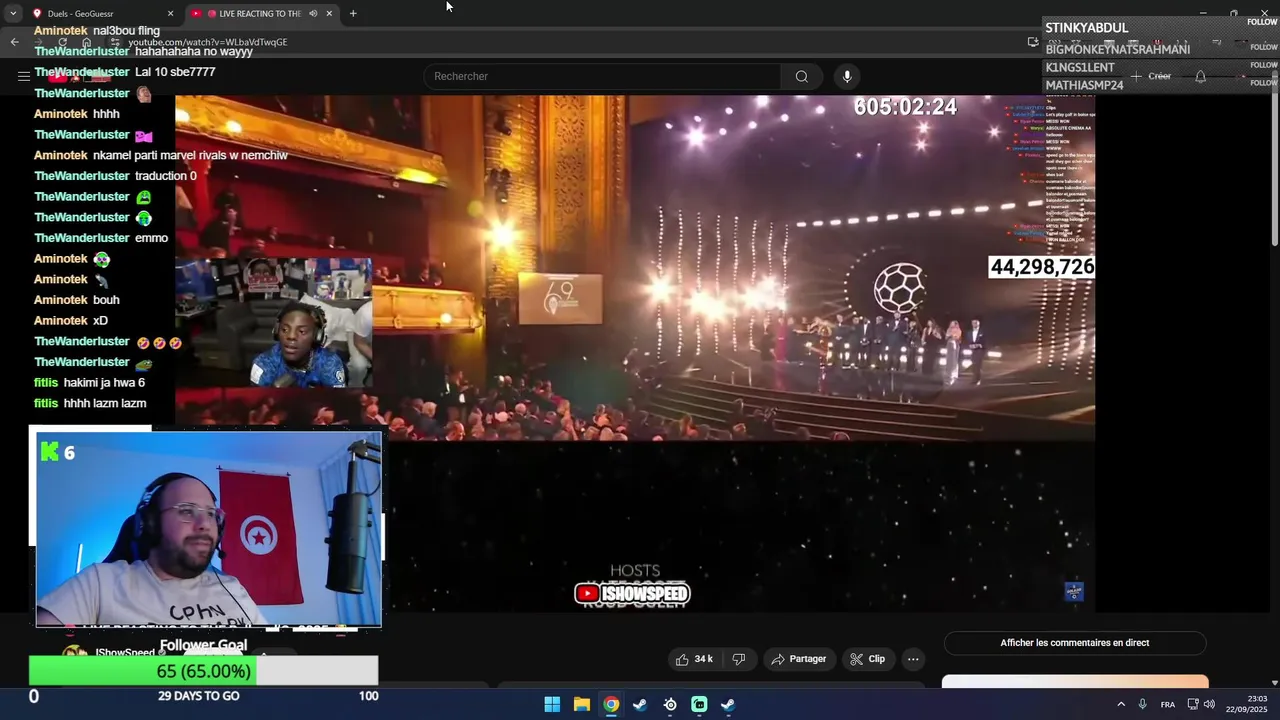This screenshot has width=1280, height=720.
Task: Click the 605:02:24 stream timer
Action: 905,107
